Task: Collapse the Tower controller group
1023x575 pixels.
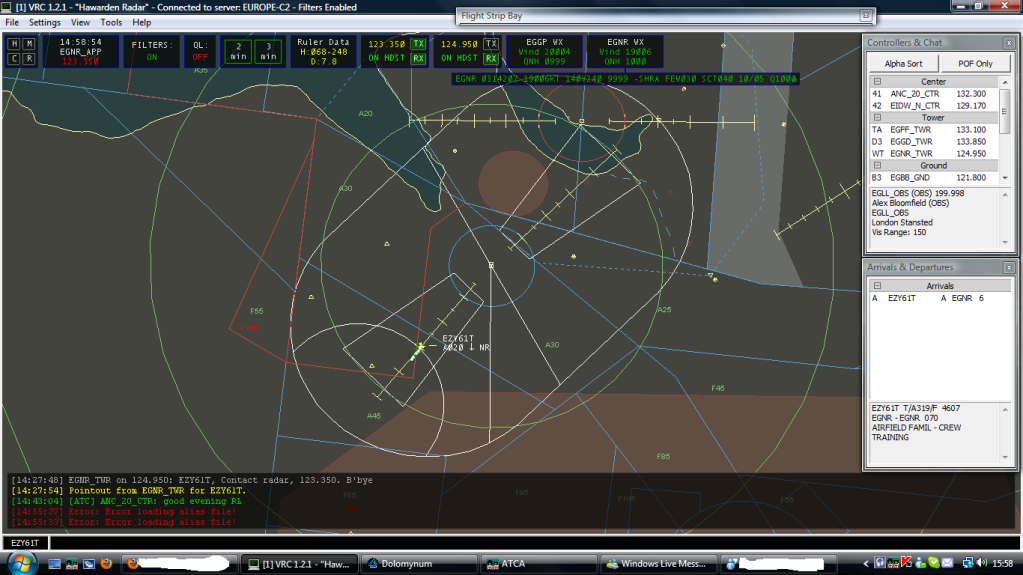Action: 877,118
